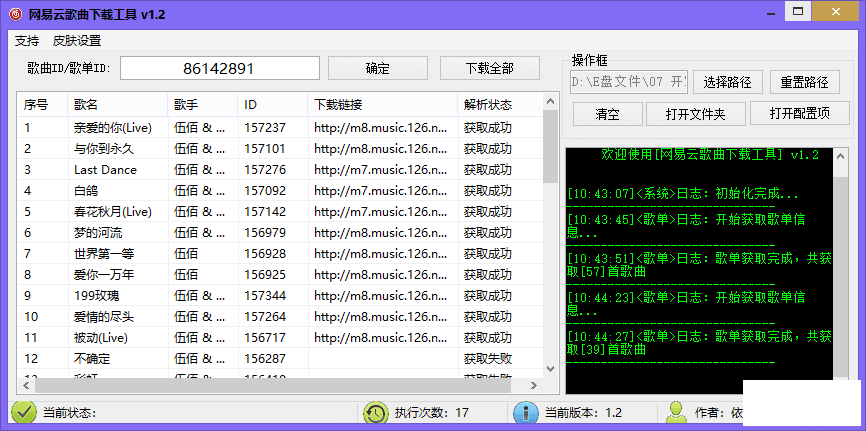Click the log entry about [39]首歌曲
866x431 pixels.
pyautogui.click(x=699, y=343)
